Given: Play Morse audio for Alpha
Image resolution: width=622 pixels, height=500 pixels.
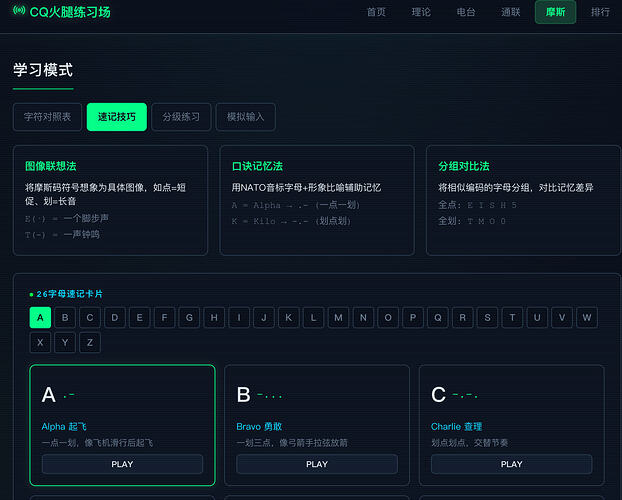Looking at the screenshot, I should (122, 464).
